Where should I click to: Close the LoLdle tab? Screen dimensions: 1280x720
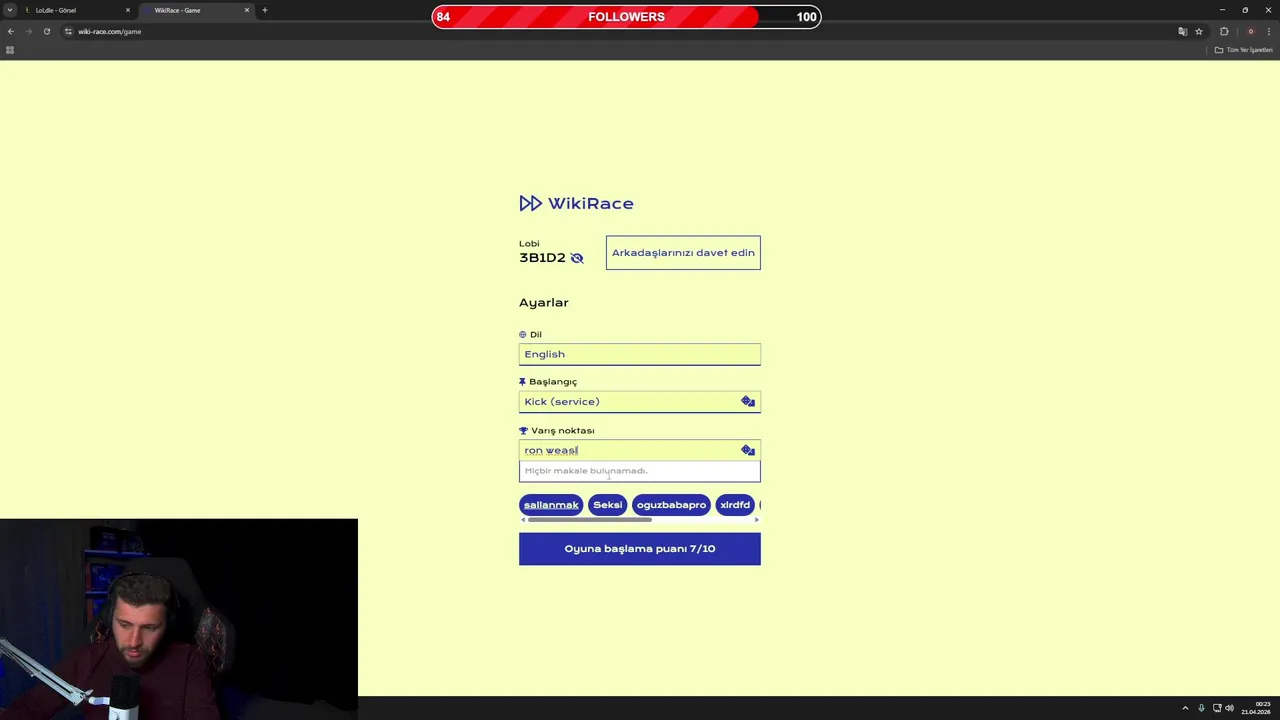128,10
